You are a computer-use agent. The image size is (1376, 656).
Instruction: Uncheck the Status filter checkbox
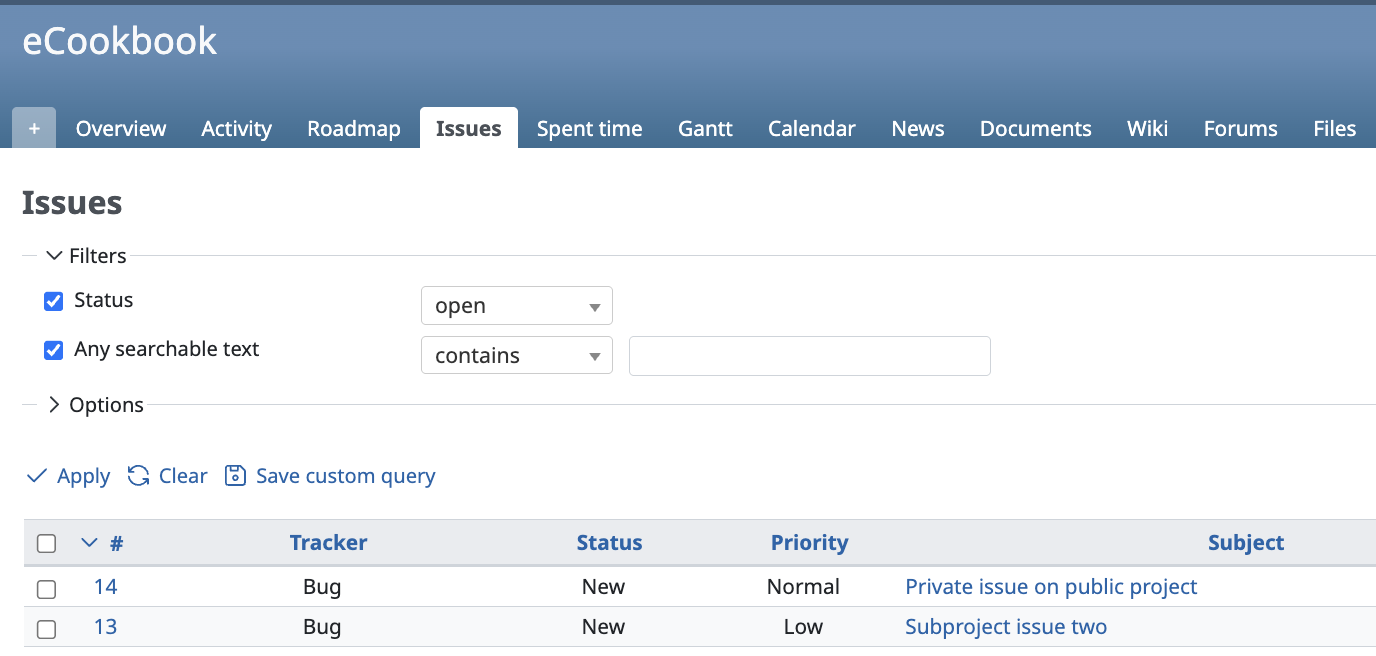(x=54, y=301)
